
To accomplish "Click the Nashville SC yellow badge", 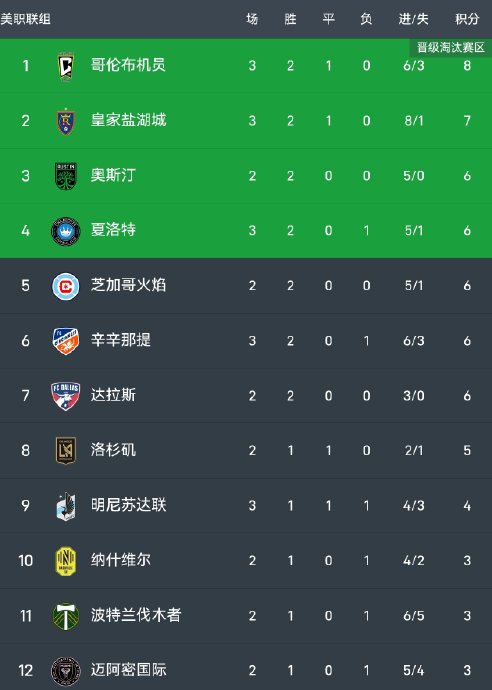I will [66, 561].
